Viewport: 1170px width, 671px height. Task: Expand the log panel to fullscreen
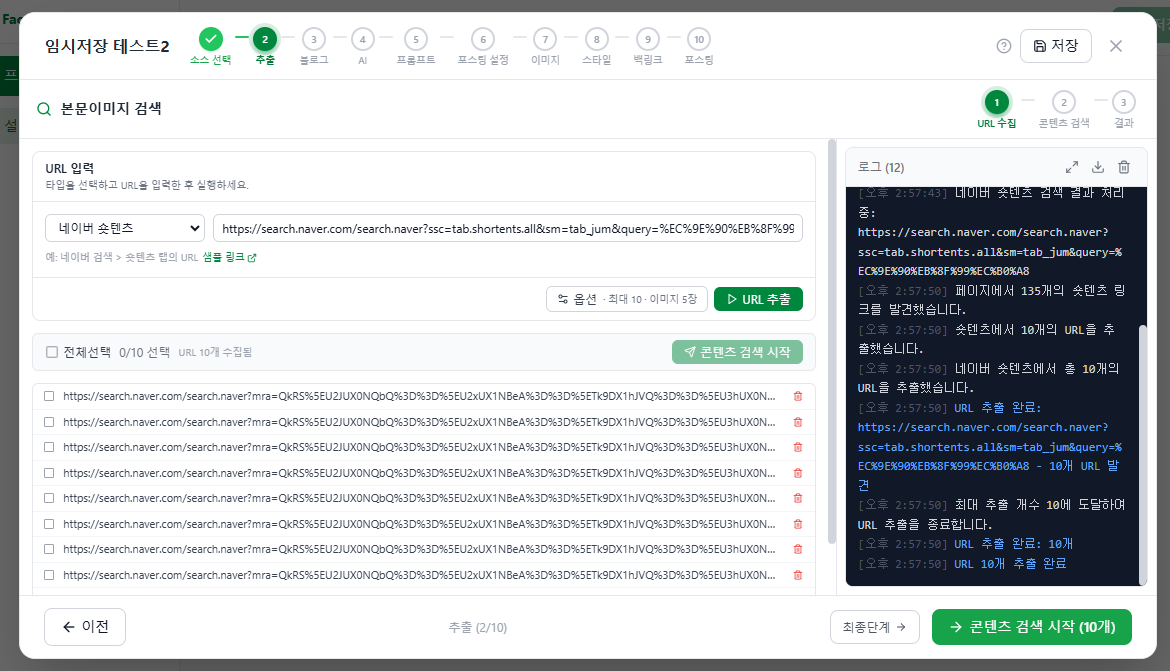(1072, 167)
